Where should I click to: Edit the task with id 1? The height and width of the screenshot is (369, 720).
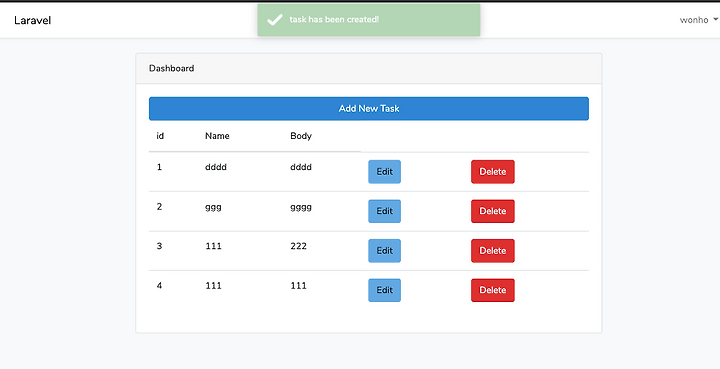pyautogui.click(x=384, y=172)
